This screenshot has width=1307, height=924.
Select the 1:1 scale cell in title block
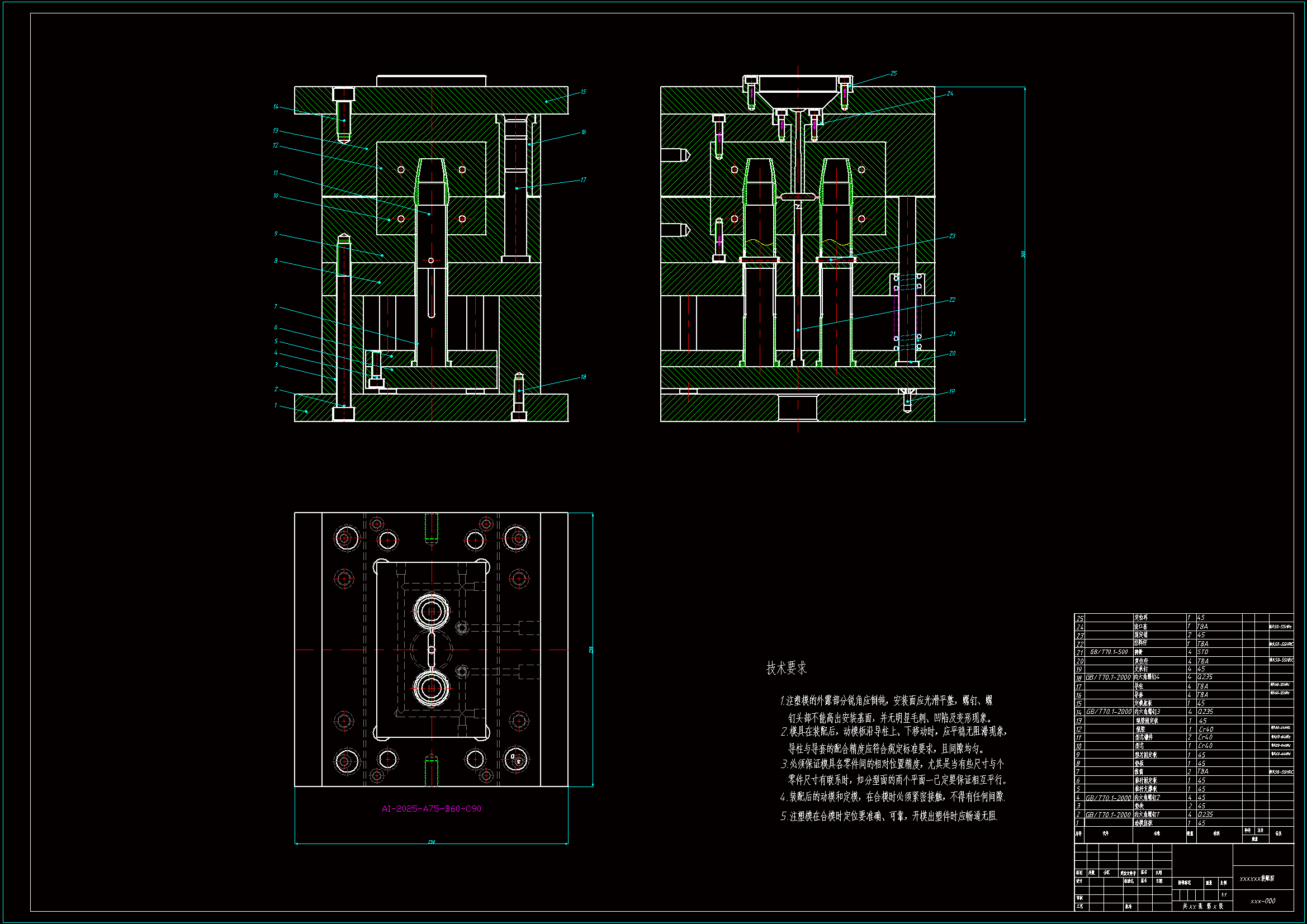click(x=1223, y=895)
